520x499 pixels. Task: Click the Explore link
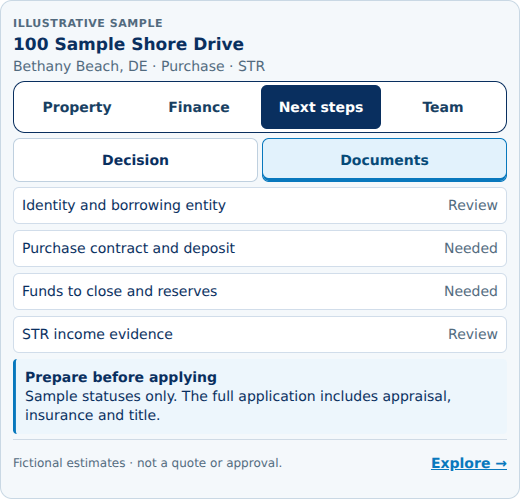(469, 463)
